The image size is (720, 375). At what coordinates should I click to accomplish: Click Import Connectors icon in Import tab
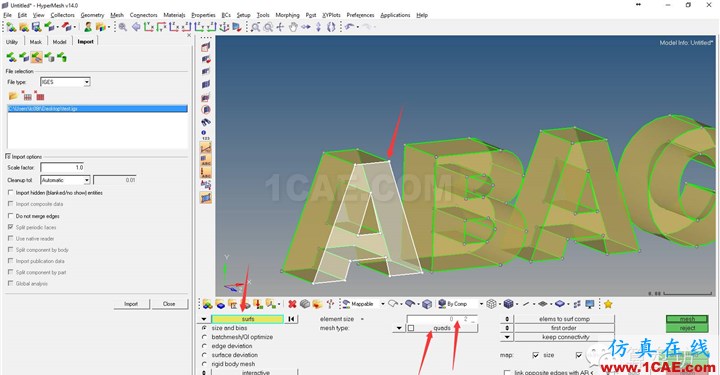pos(49,57)
